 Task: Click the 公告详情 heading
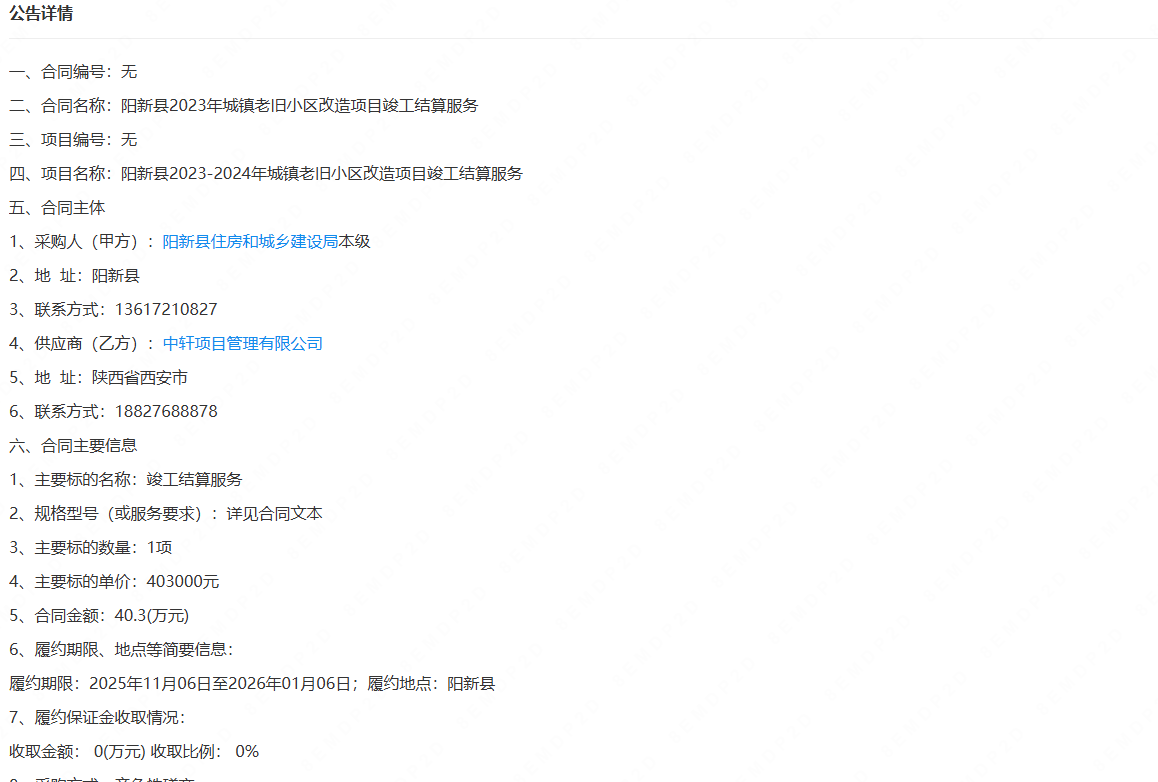tap(41, 14)
